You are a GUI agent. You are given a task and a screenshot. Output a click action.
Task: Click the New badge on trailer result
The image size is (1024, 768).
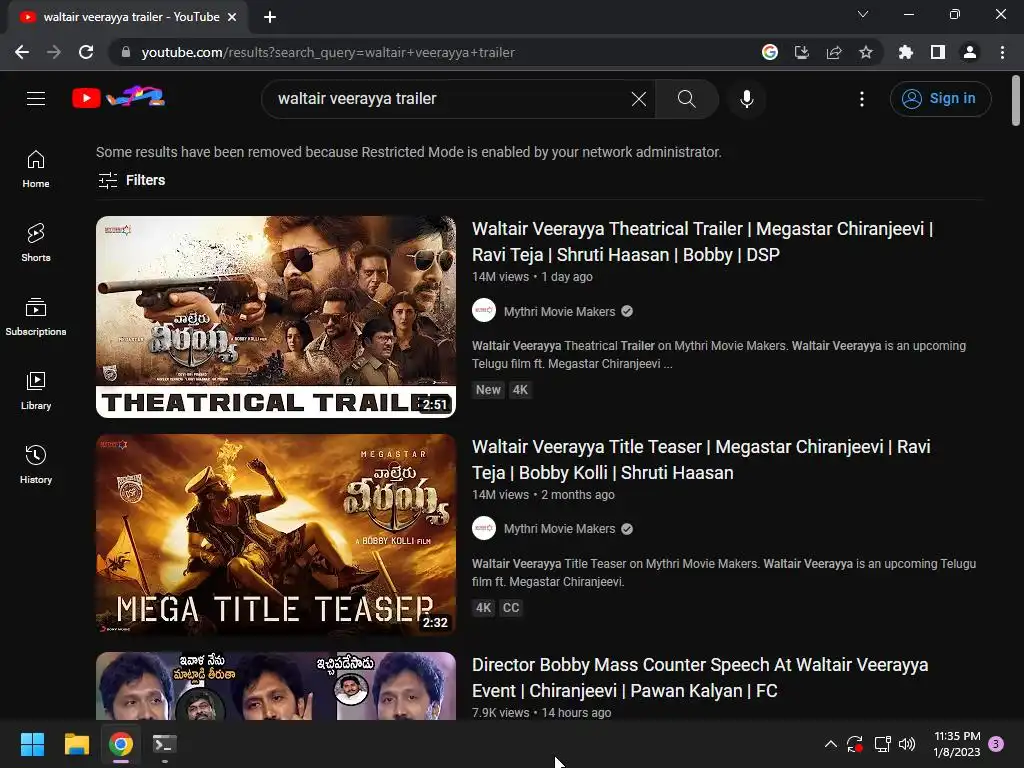488,390
